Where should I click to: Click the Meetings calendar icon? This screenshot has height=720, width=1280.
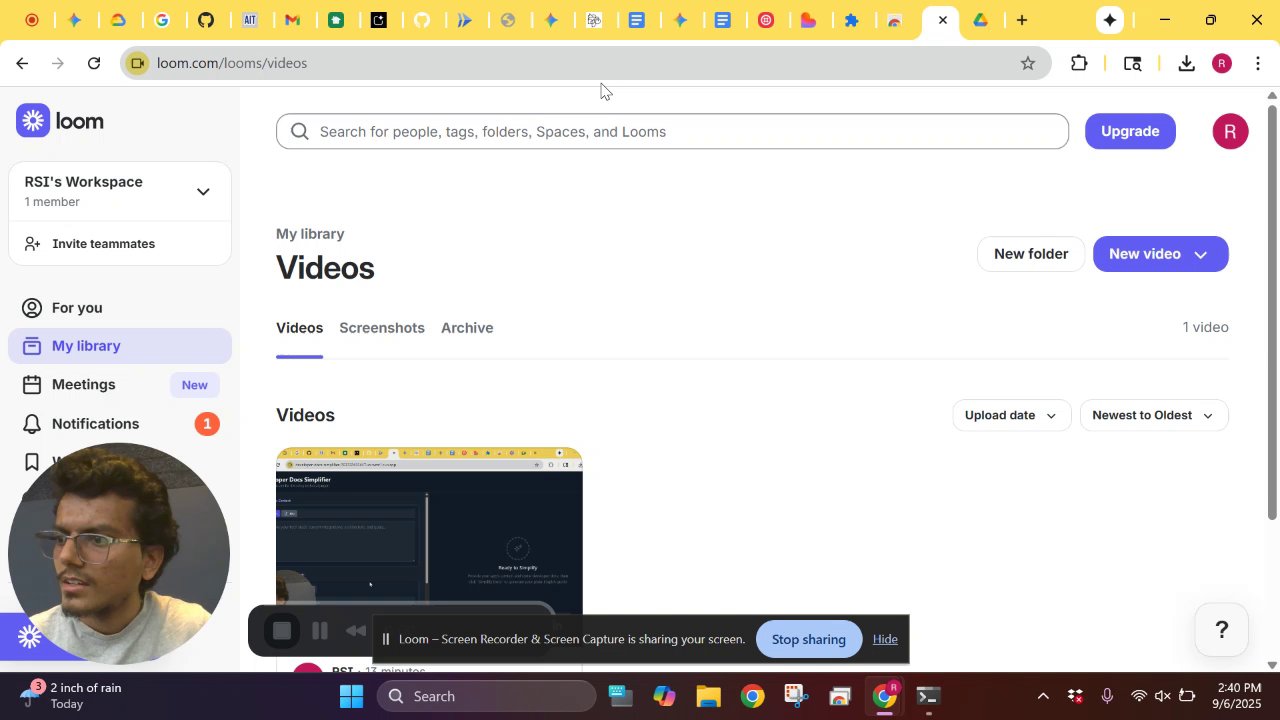pos(32,385)
